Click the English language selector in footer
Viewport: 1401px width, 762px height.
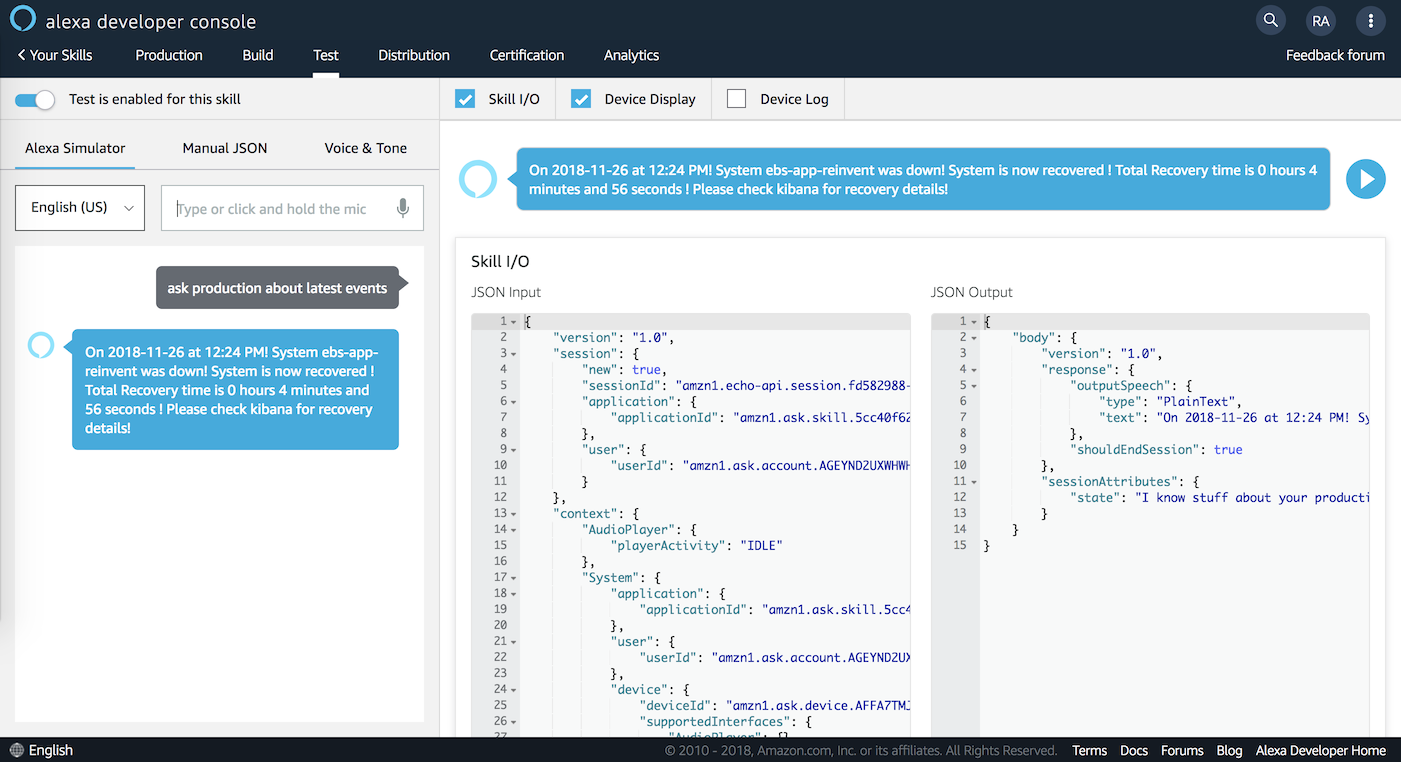point(51,750)
